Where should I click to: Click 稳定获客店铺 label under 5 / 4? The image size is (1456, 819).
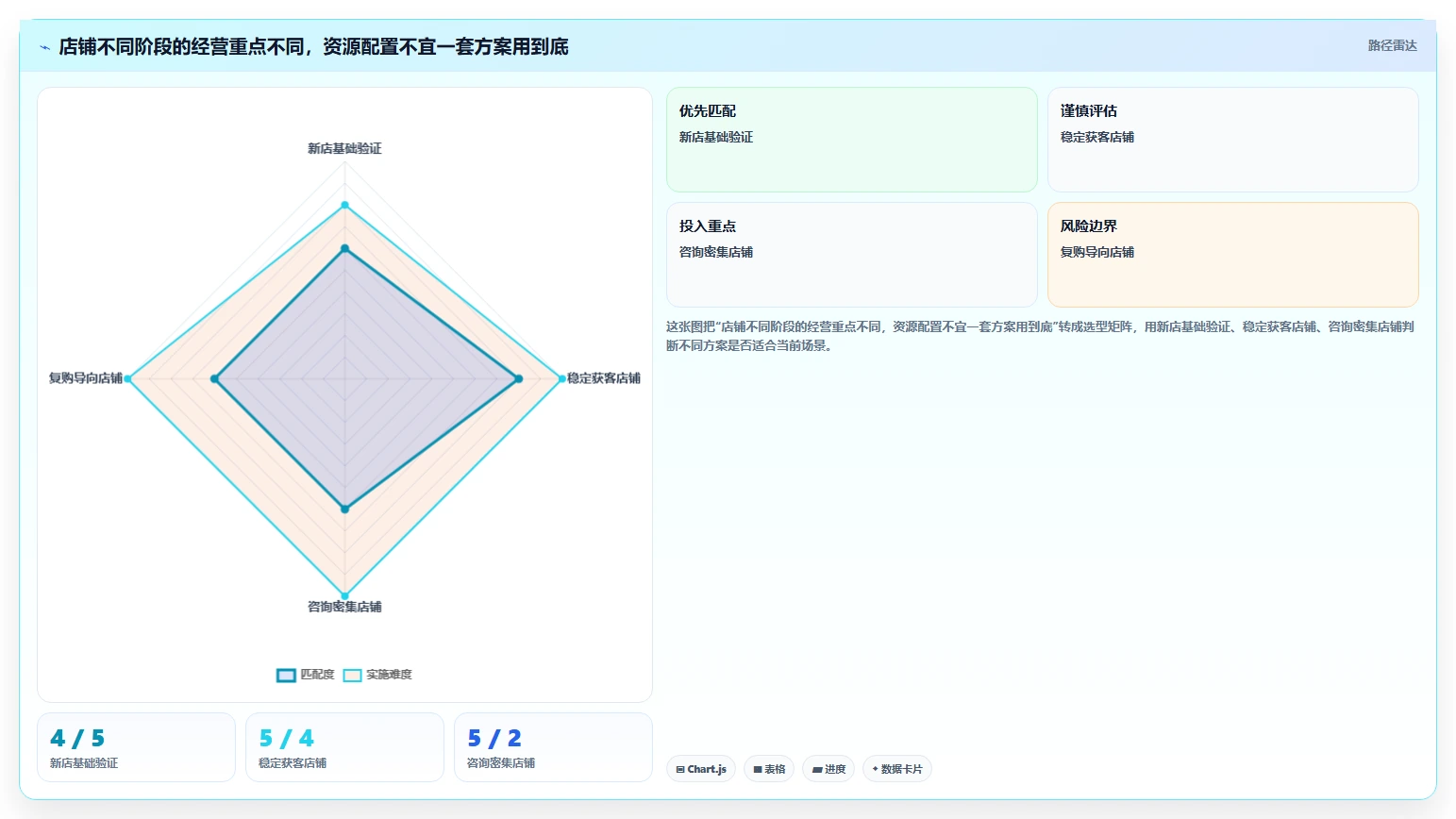point(293,763)
